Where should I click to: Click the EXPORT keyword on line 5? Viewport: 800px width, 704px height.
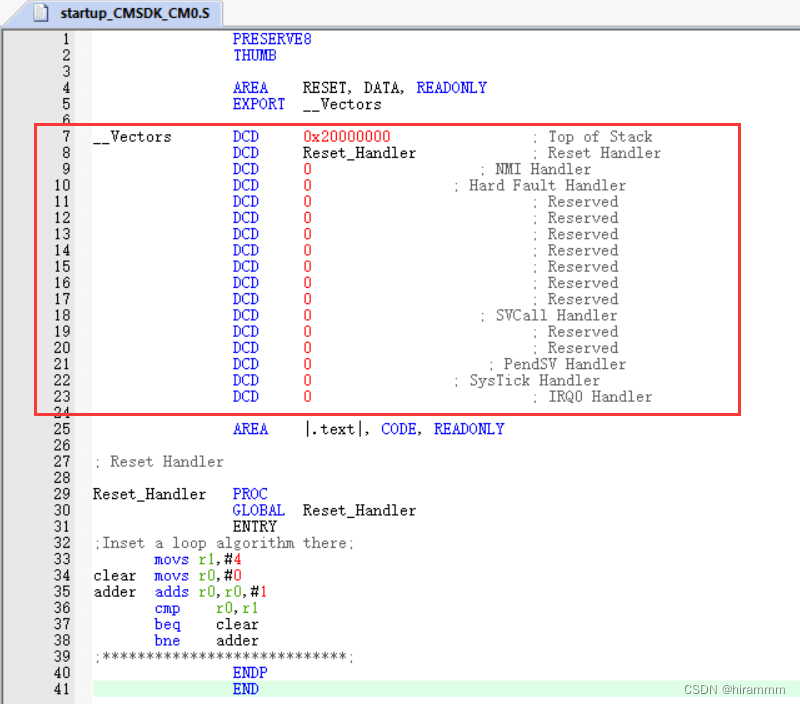(x=259, y=103)
